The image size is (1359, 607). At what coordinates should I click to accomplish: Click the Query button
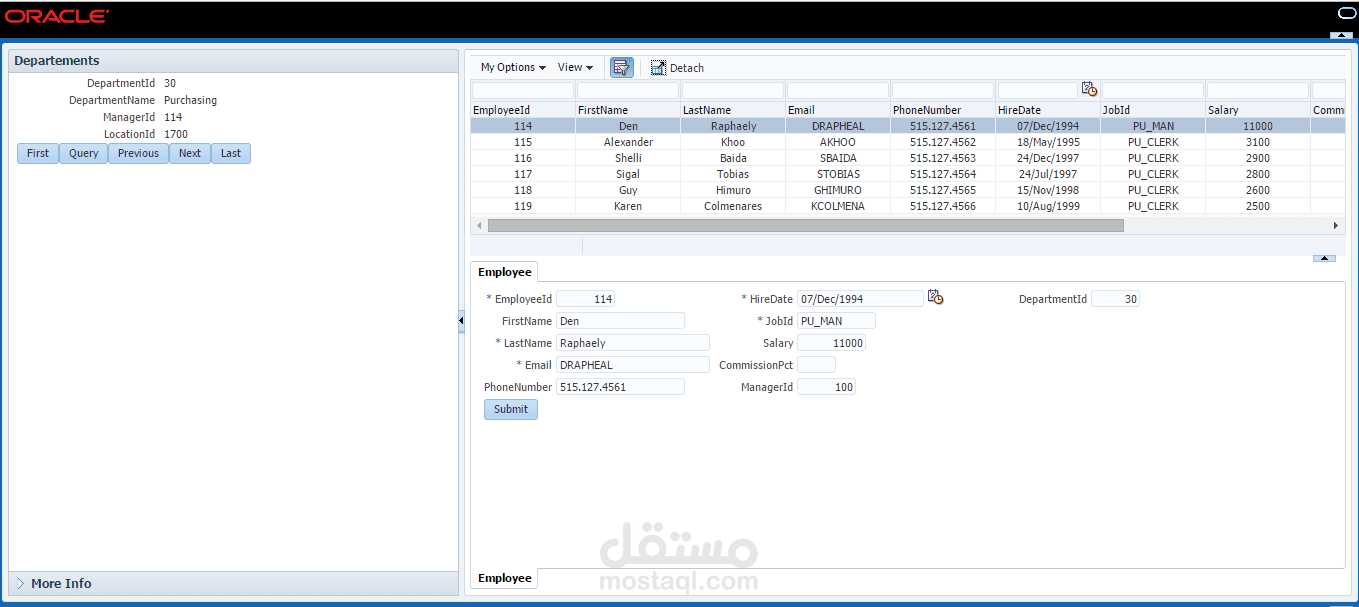[x=84, y=153]
